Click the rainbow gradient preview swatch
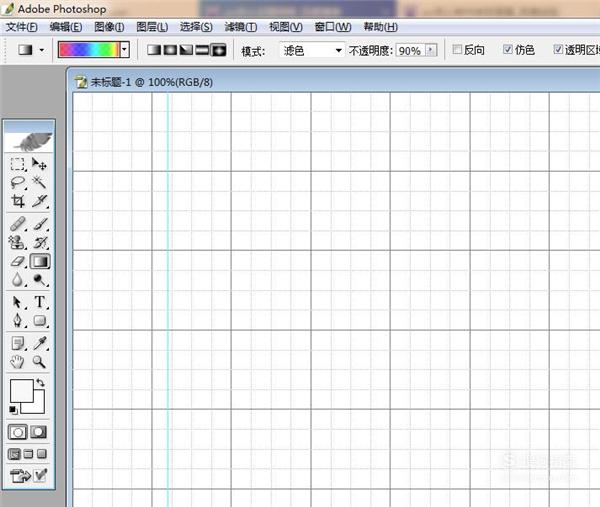The image size is (600, 507). tap(88, 49)
